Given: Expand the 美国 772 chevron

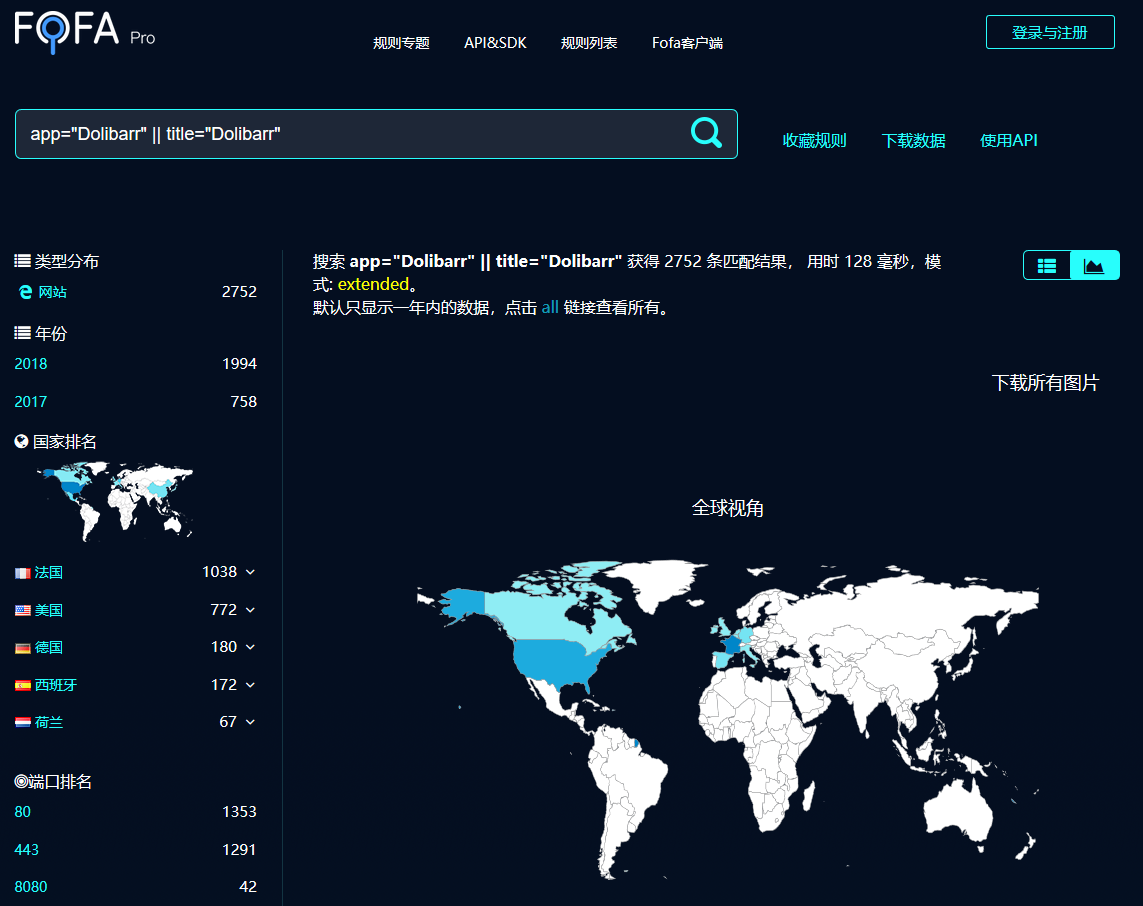Looking at the screenshot, I should (x=250, y=609).
